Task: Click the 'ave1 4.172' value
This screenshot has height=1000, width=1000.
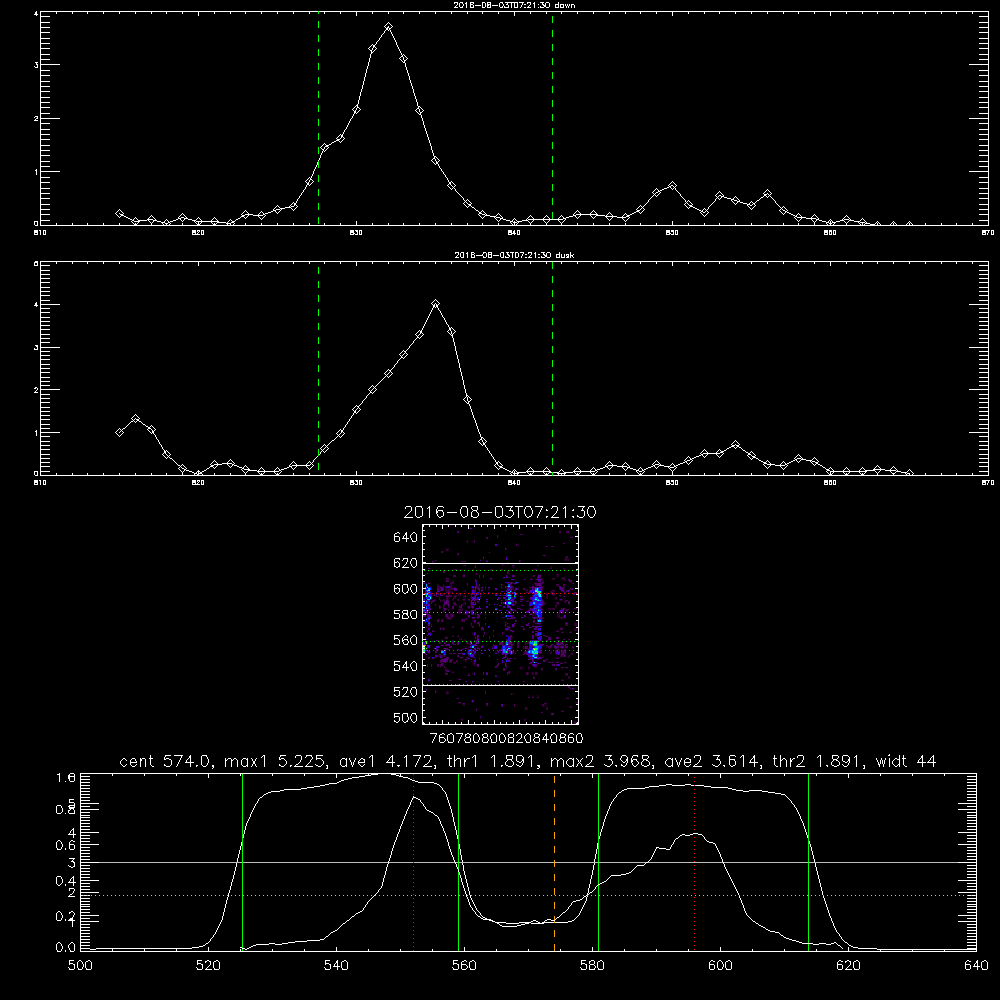Action: point(386,761)
